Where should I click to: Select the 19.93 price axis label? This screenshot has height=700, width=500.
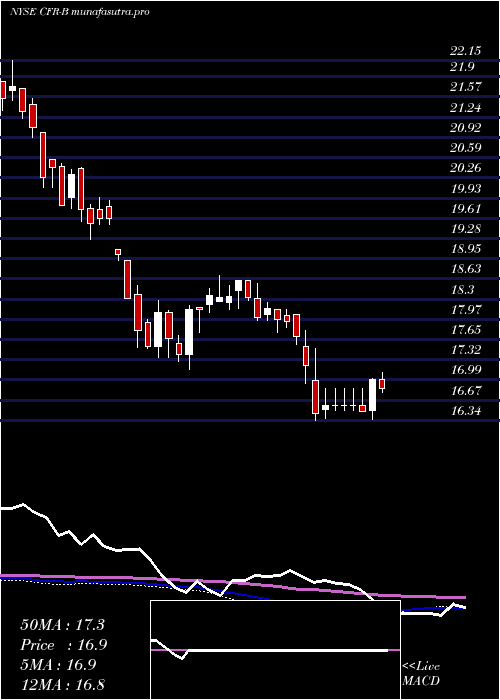tap(466, 188)
